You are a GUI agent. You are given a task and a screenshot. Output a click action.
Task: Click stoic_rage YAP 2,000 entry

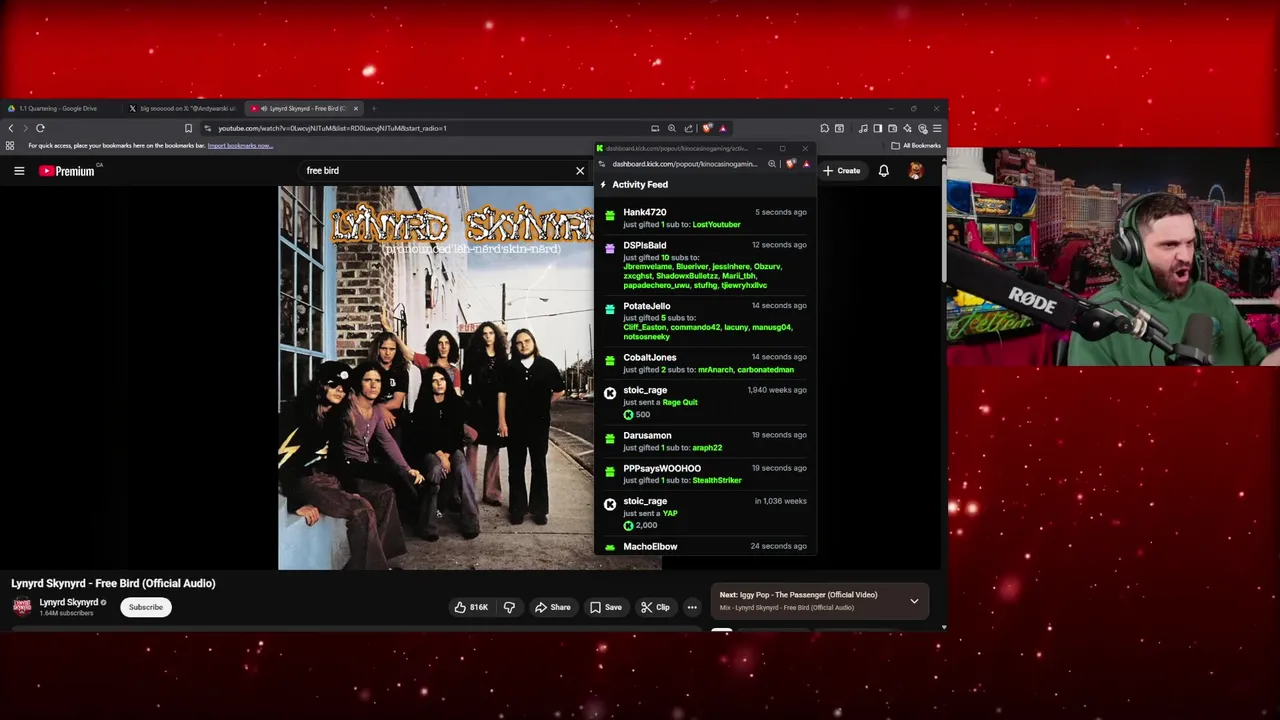[706, 513]
